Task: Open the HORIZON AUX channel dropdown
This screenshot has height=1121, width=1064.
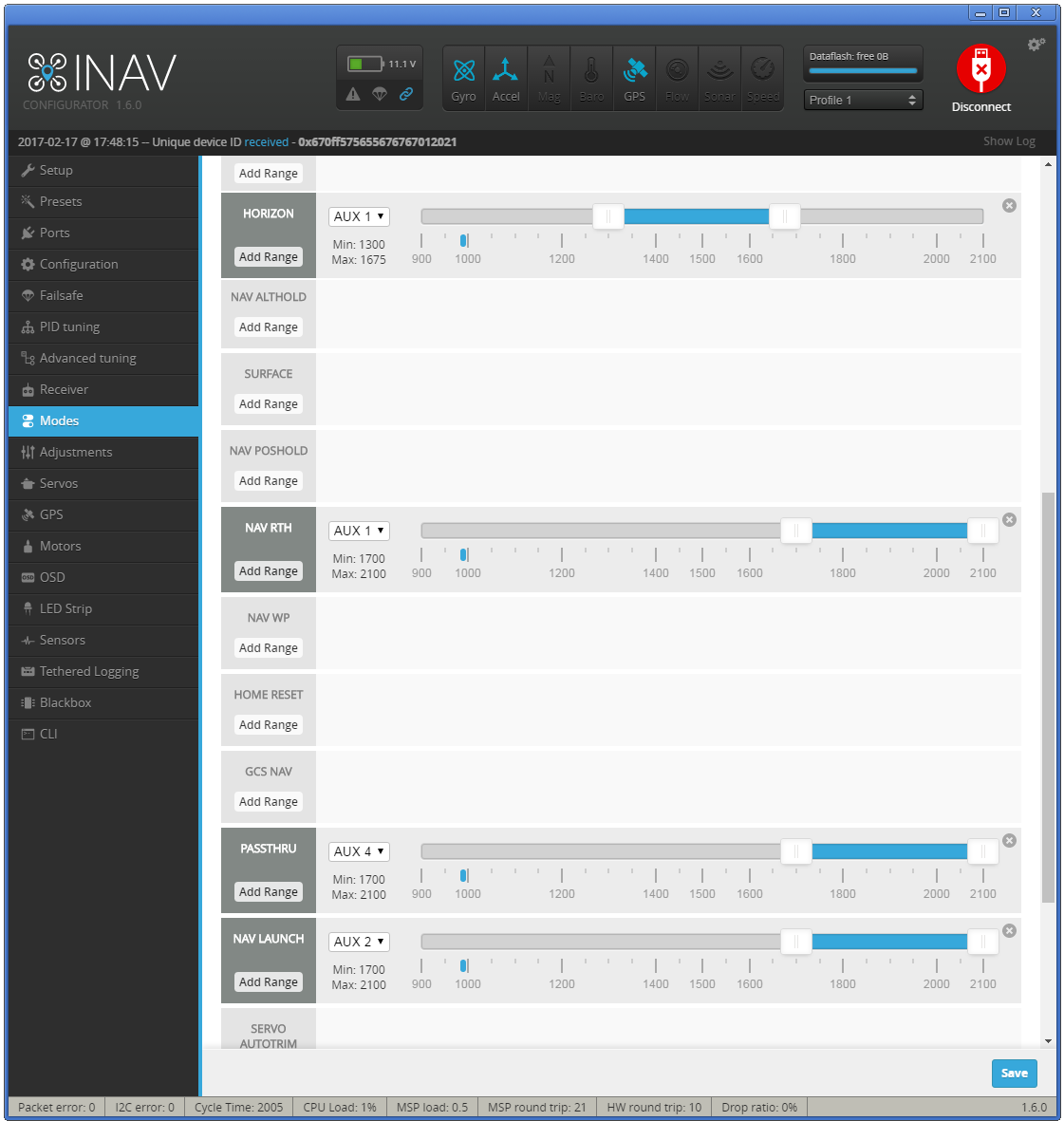Action: (359, 216)
